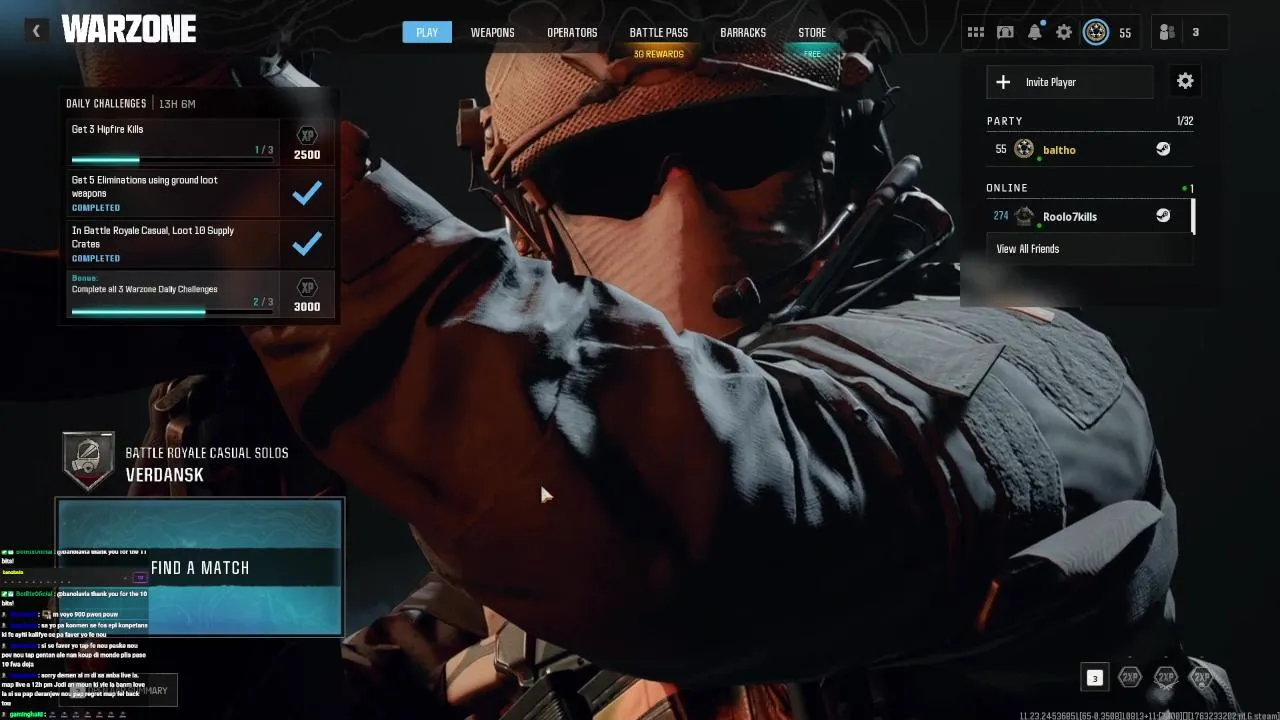Click the Party section header
Viewport: 1280px width, 720px height.
click(1005, 121)
